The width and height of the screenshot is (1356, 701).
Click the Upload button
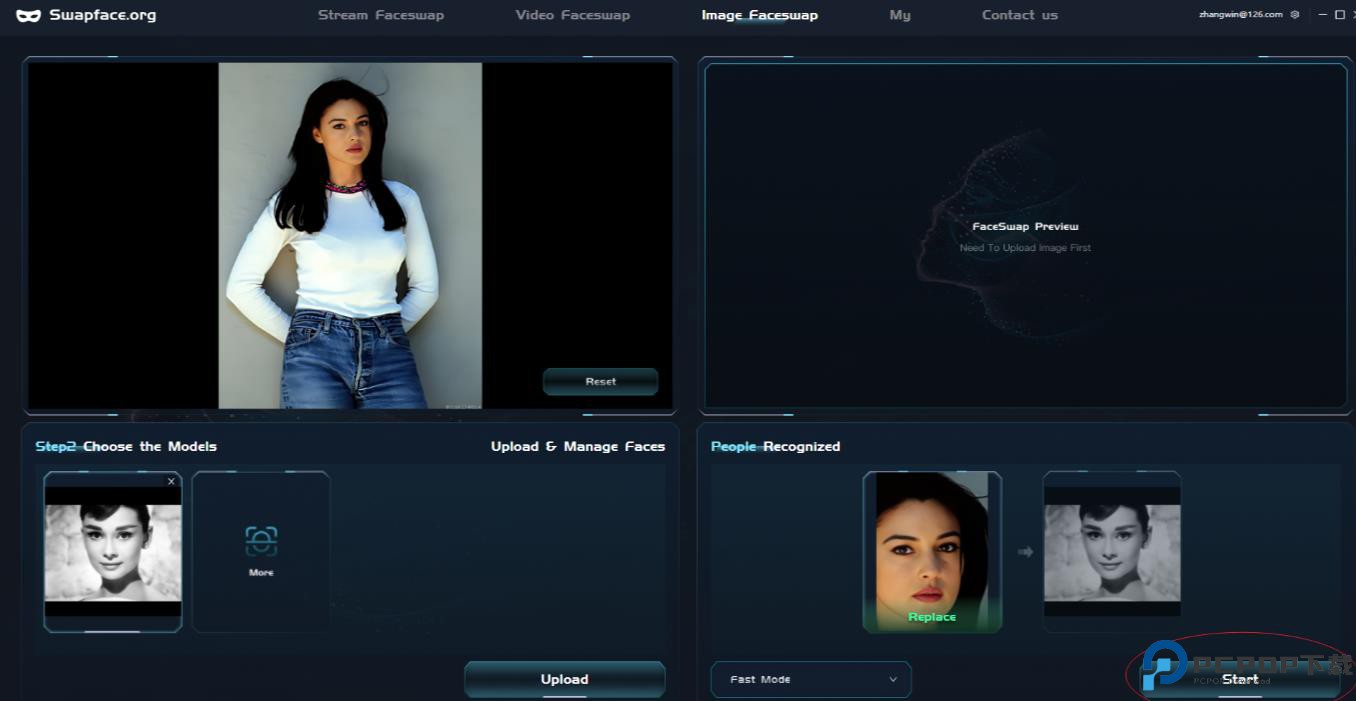(564, 679)
